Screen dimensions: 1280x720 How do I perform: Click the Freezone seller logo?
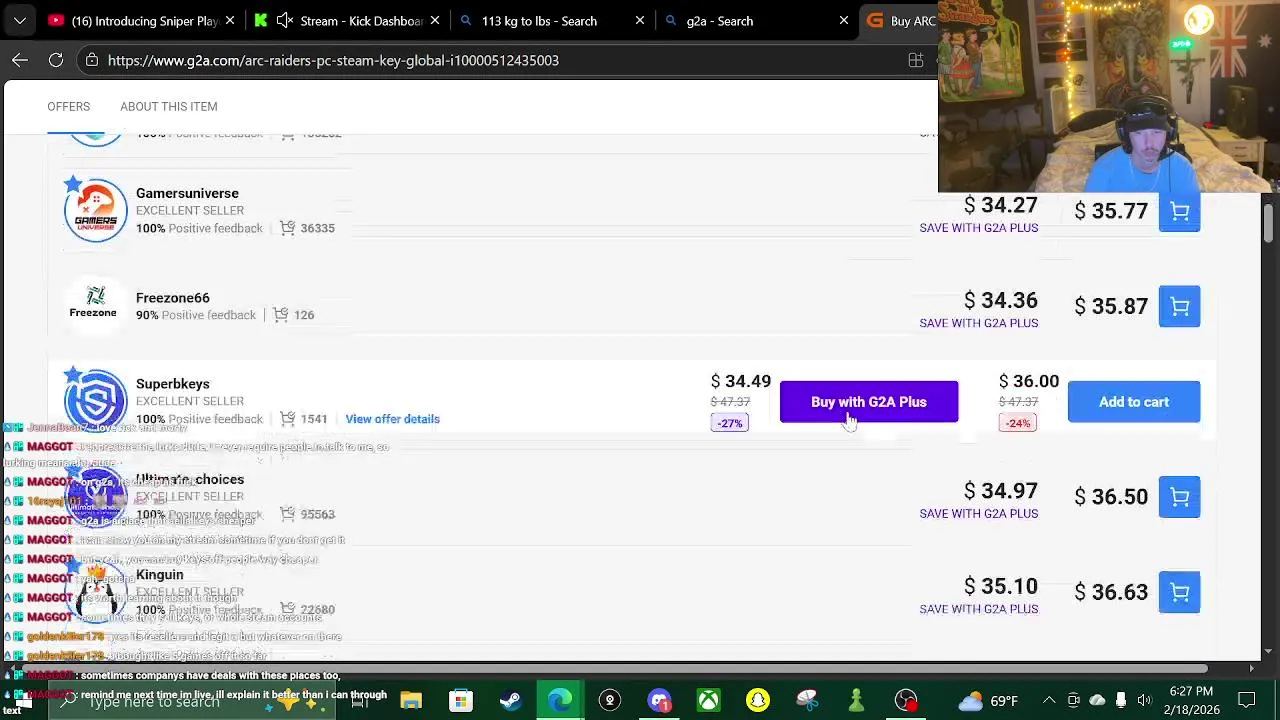tap(93, 303)
